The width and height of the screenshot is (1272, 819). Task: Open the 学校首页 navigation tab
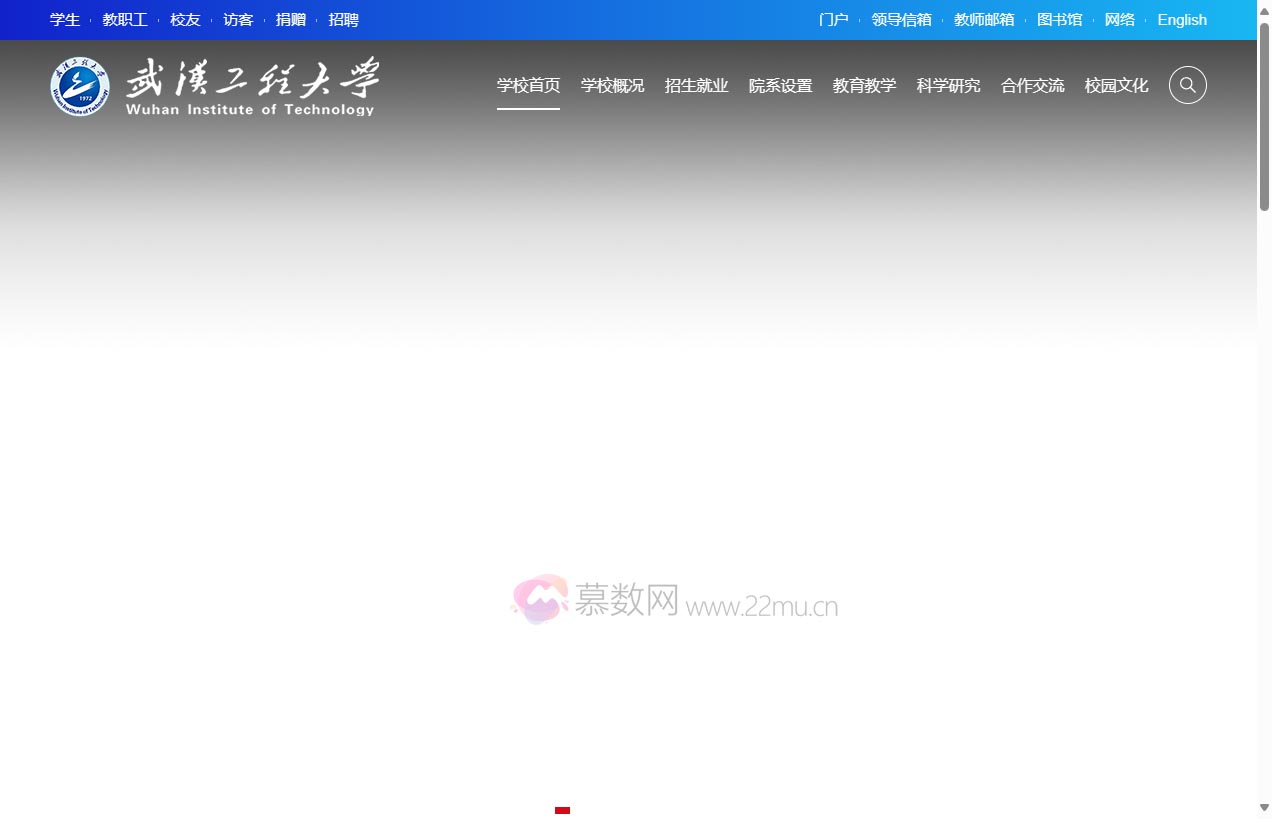coord(528,86)
